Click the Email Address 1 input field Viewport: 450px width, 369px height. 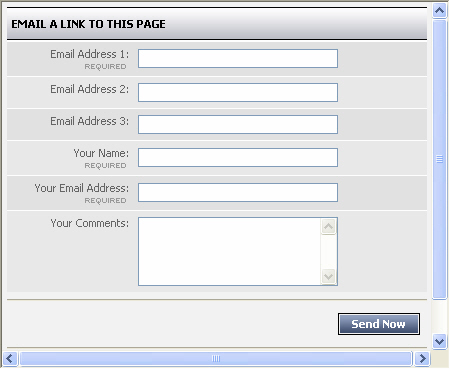point(238,59)
